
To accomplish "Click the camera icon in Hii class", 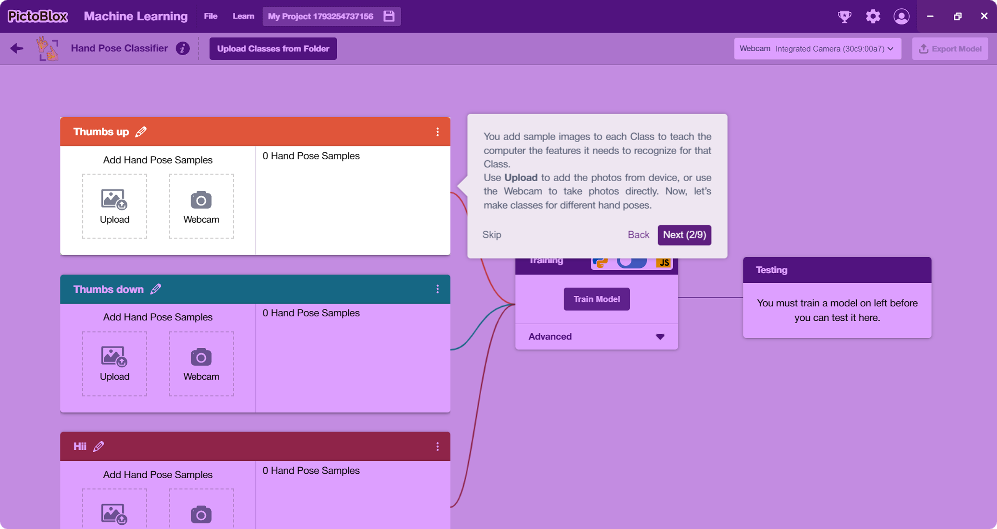I will point(201,514).
